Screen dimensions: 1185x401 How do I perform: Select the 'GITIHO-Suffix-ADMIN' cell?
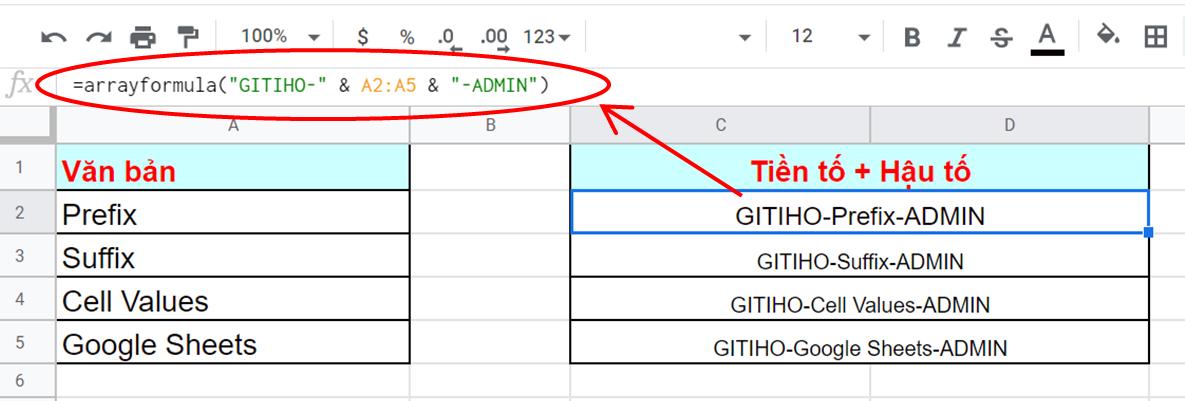[859, 256]
